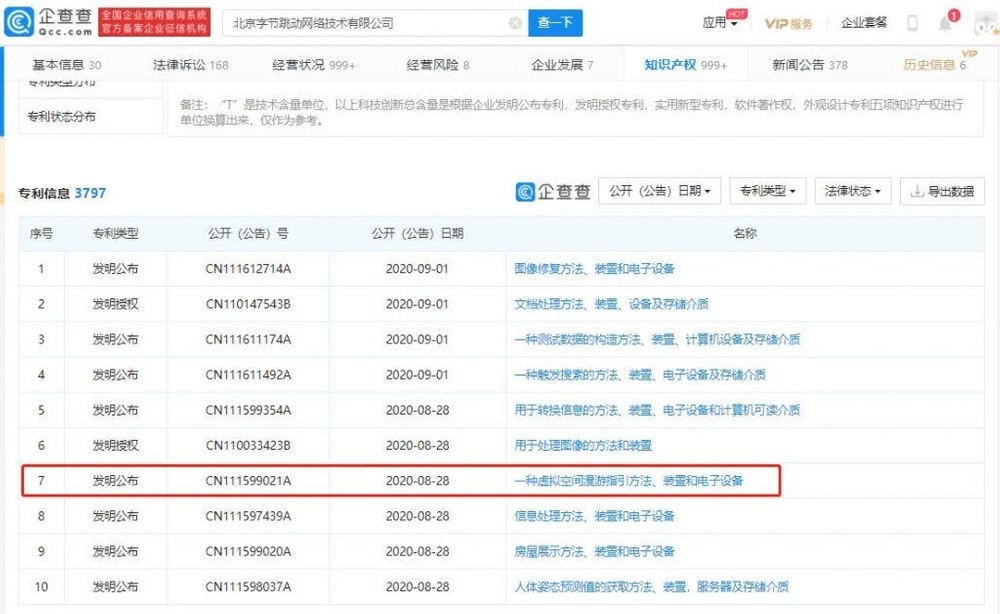
Task: Switch to 经营状况 tab
Action: click(314, 64)
